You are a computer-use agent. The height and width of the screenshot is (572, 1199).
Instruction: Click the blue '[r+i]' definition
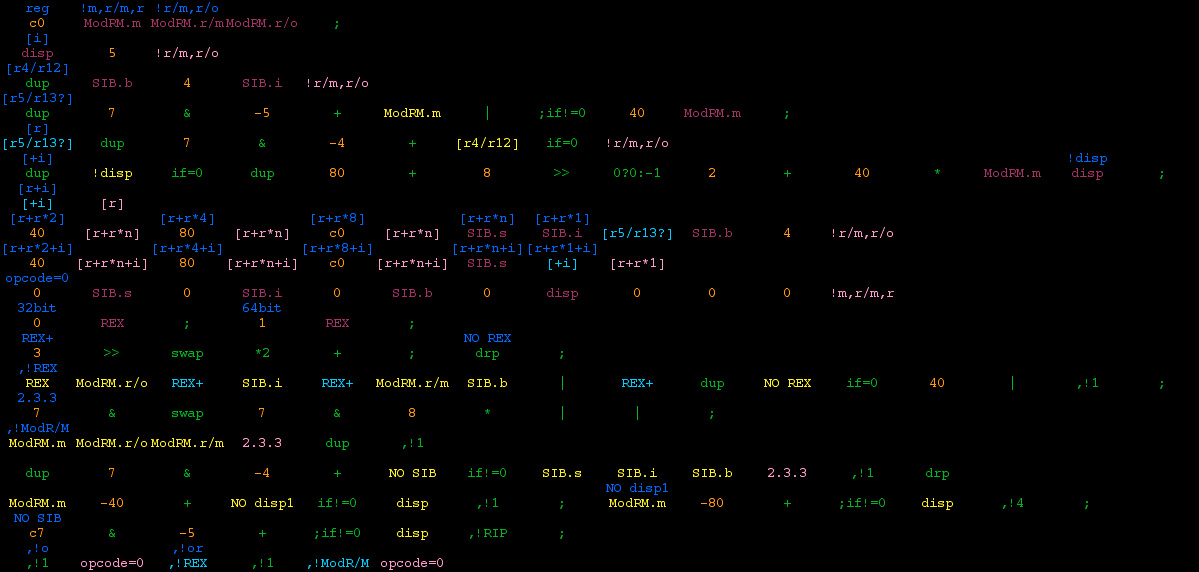[37, 188]
